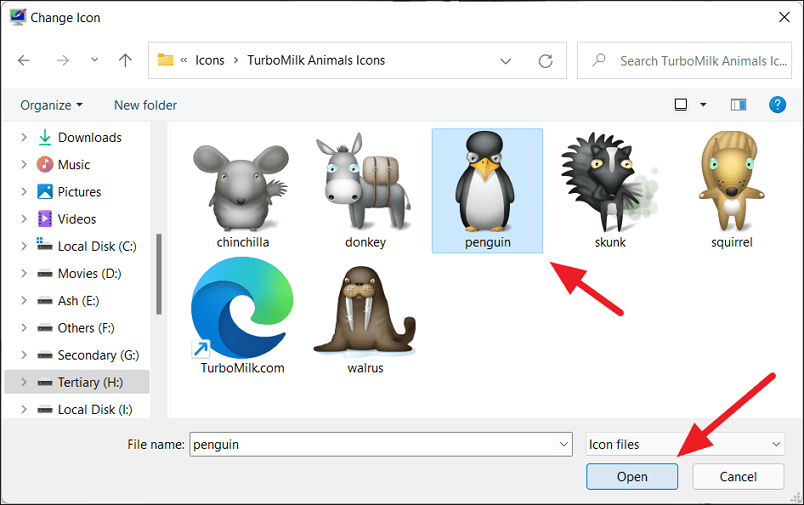Image resolution: width=804 pixels, height=505 pixels.
Task: Refresh the TurboMilk Animals Icons folder
Action: pyautogui.click(x=546, y=61)
